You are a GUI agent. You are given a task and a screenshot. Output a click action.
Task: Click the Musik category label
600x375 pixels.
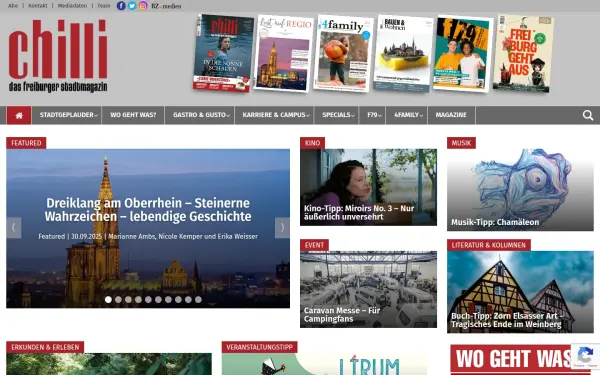coord(461,143)
